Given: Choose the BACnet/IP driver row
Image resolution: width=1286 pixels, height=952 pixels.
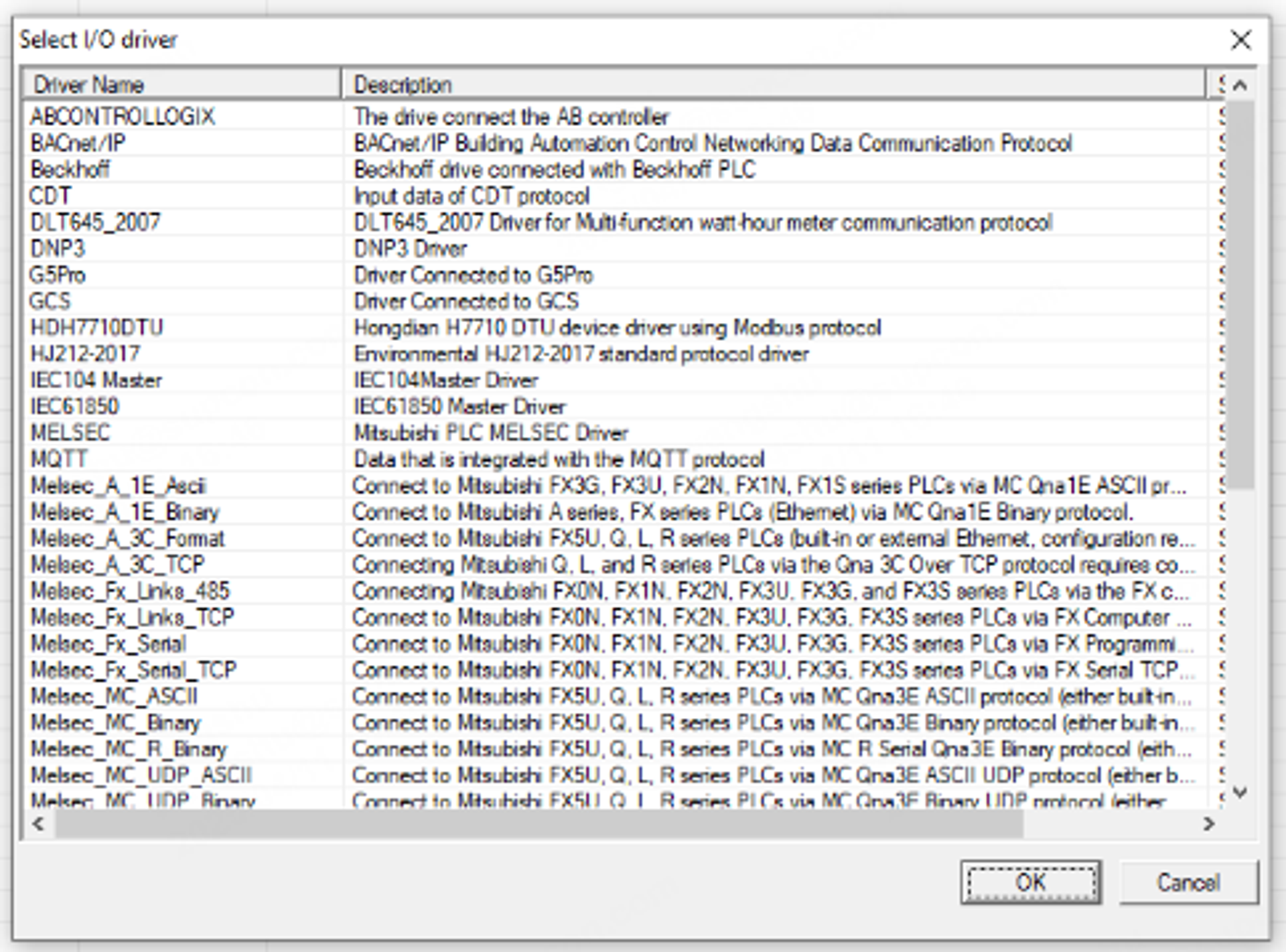Looking at the screenshot, I should pyautogui.click(x=78, y=143).
